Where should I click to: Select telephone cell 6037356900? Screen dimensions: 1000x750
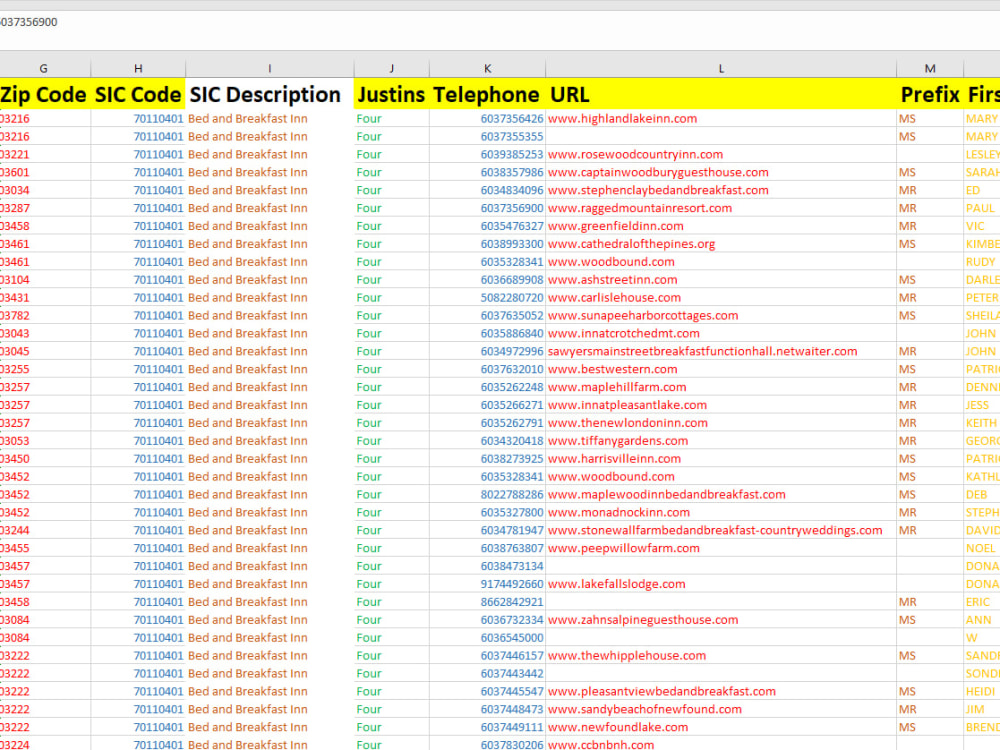[487, 208]
